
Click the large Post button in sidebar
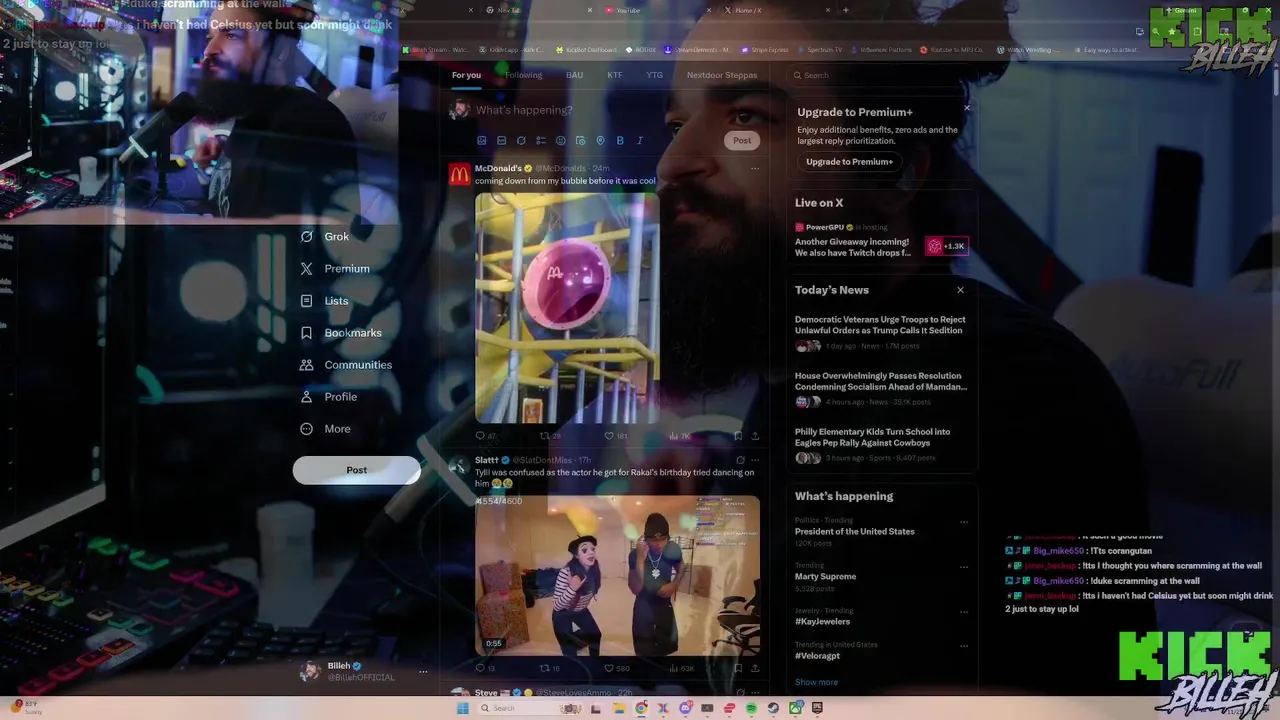(x=357, y=470)
